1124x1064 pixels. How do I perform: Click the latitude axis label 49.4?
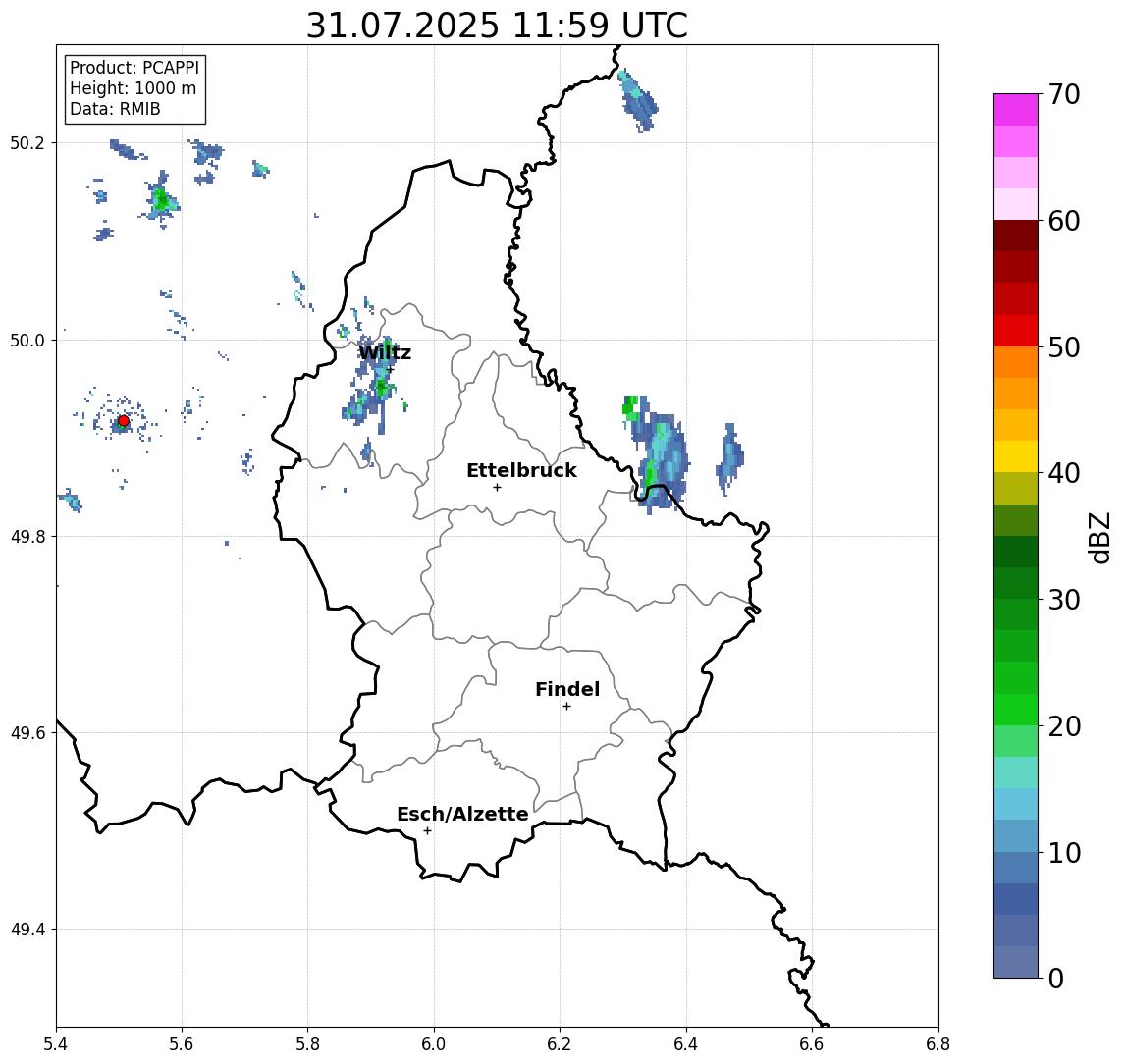coord(27,930)
